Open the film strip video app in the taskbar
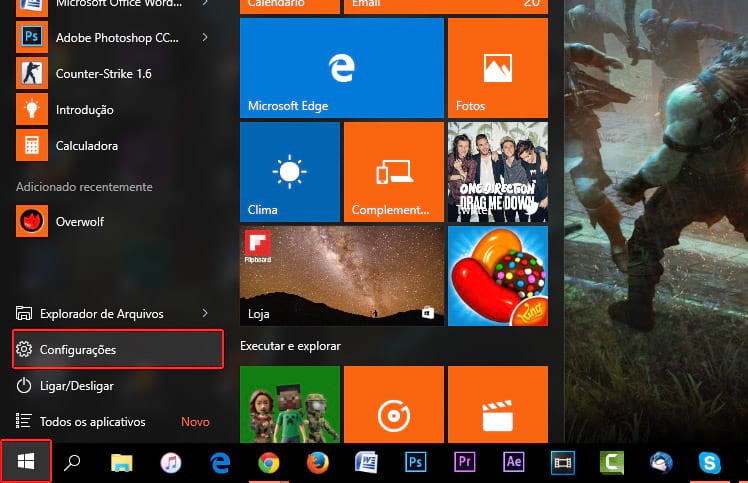748x483 pixels. point(563,462)
